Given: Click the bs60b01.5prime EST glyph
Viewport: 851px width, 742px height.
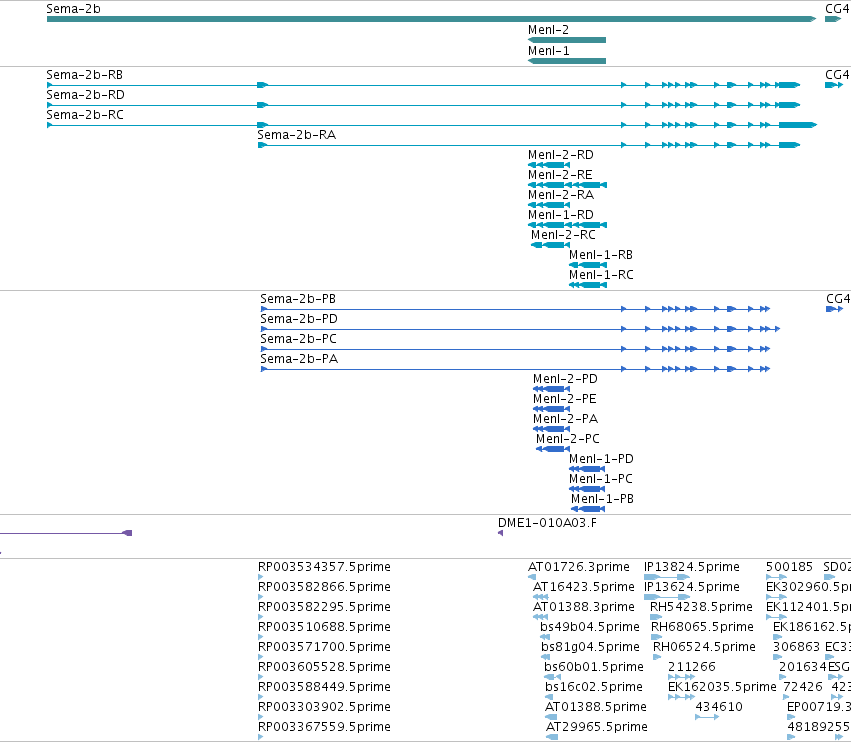Looking at the screenshot, I should (x=552, y=677).
